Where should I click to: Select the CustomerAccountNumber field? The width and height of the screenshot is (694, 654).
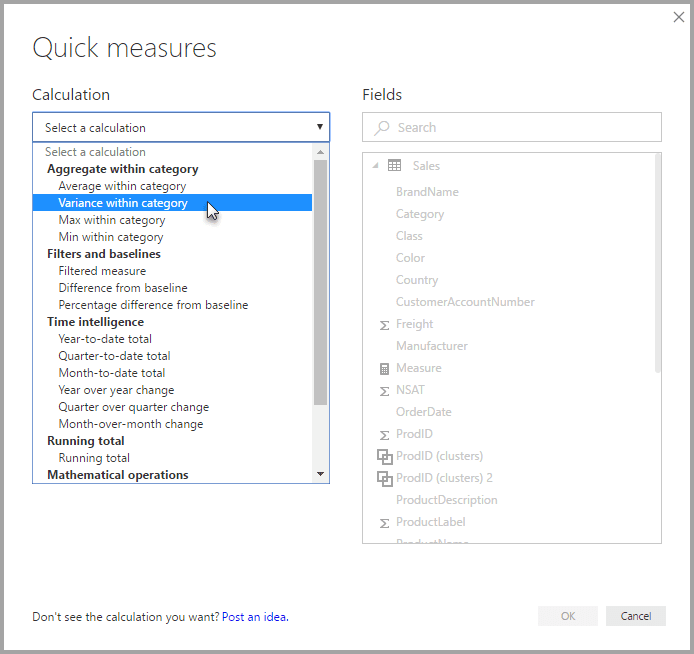pos(465,302)
